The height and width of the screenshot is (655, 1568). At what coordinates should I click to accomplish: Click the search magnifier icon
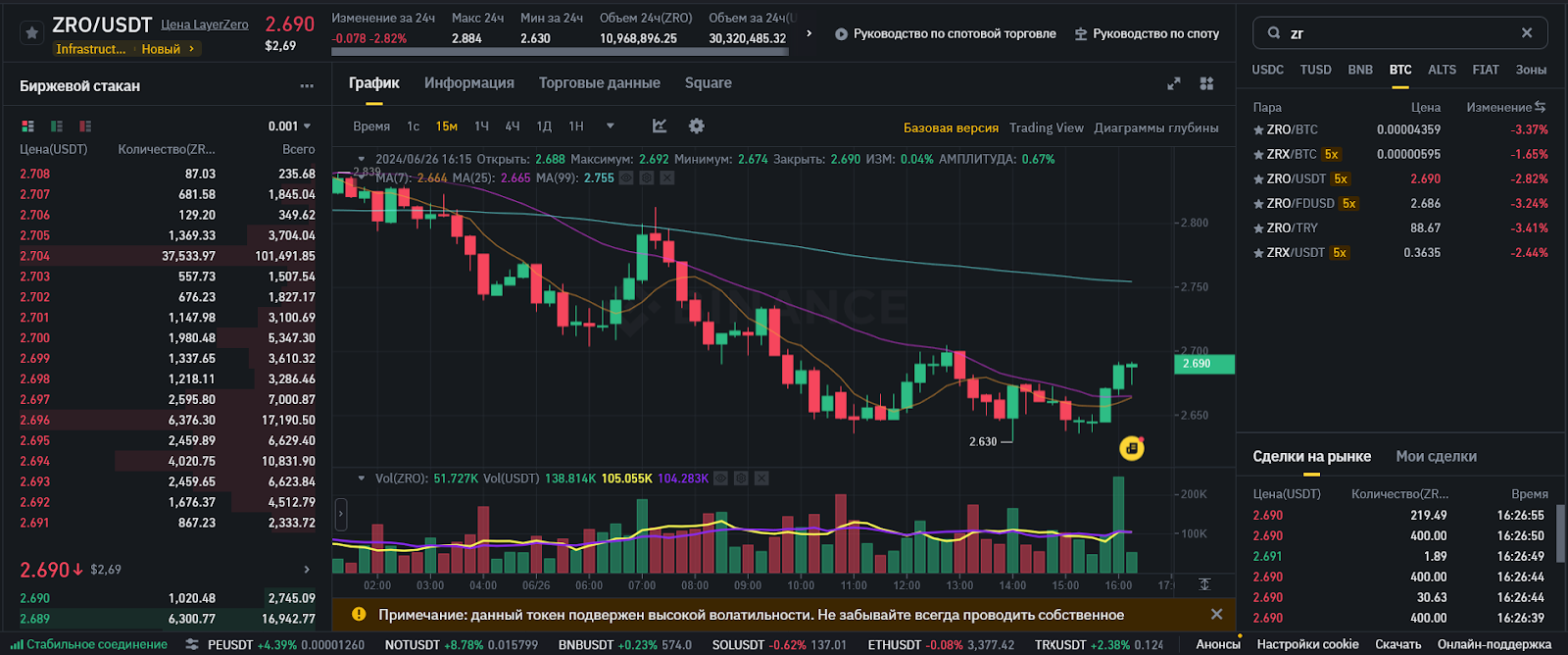[x=1274, y=33]
